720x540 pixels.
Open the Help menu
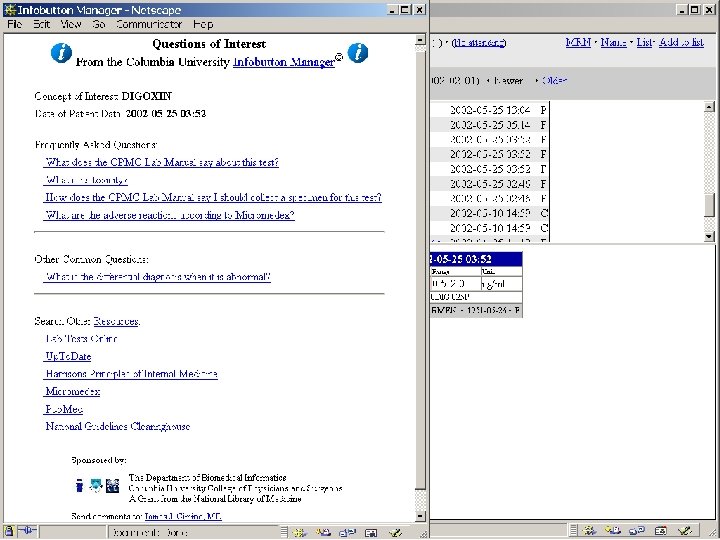pos(202,24)
